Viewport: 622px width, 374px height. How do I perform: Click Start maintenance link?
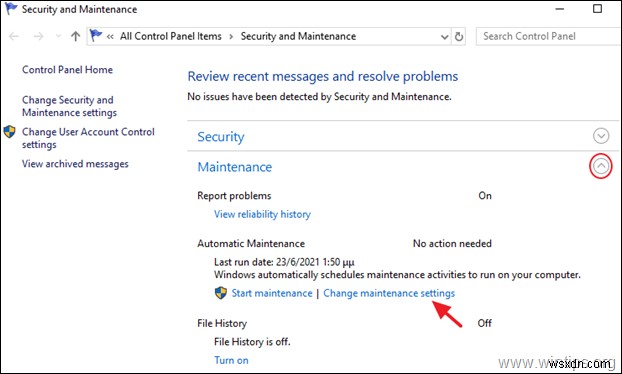pos(272,293)
